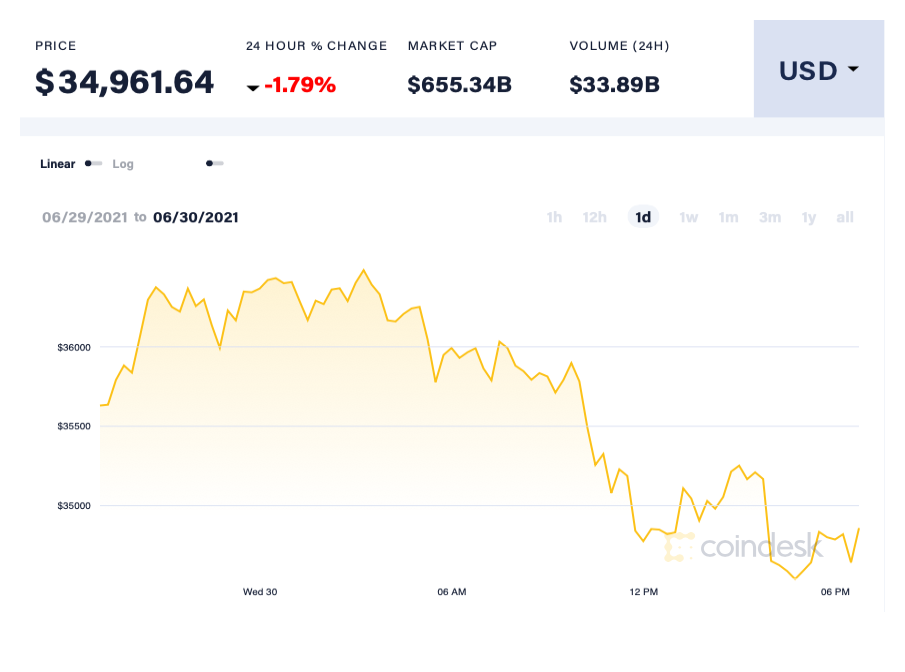Switch chart to 3m range
Viewport: 905px width, 672px height.
[x=769, y=217]
